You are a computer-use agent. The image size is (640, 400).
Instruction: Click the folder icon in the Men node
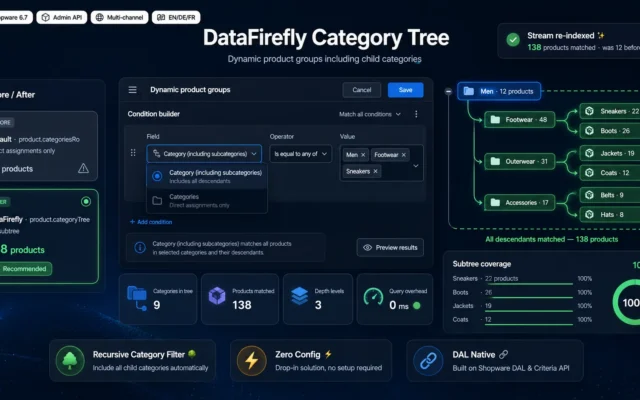(469, 91)
